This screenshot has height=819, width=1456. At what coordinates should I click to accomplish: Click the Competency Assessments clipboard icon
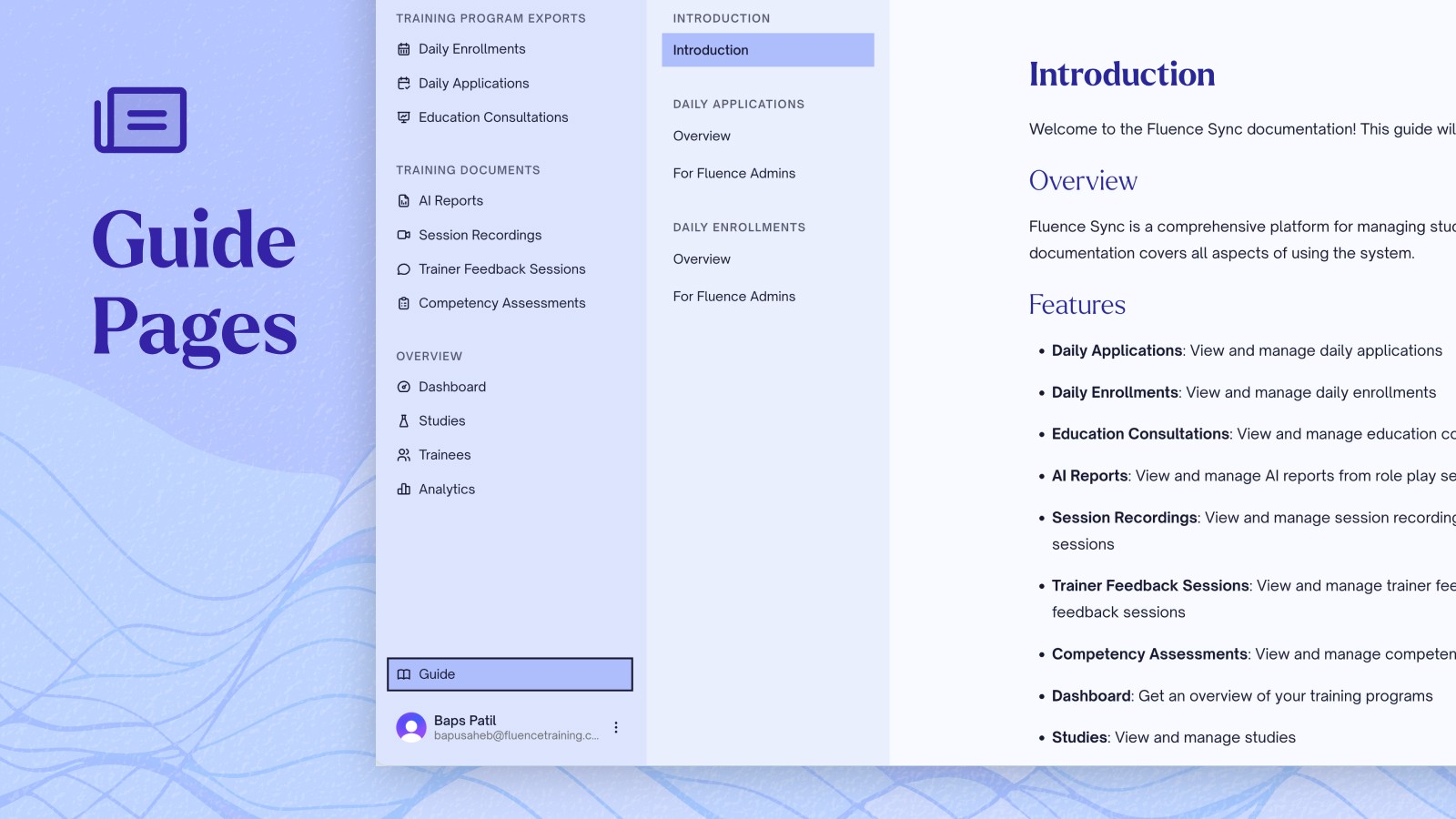404,303
